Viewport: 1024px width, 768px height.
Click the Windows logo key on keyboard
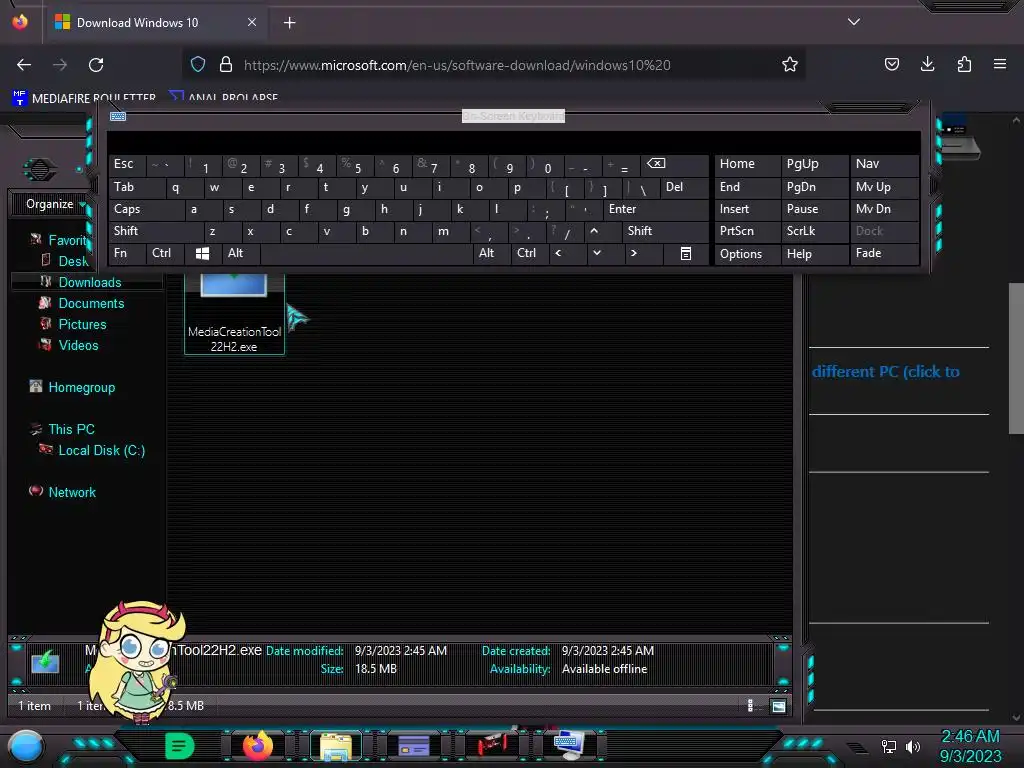pyautogui.click(x=202, y=253)
